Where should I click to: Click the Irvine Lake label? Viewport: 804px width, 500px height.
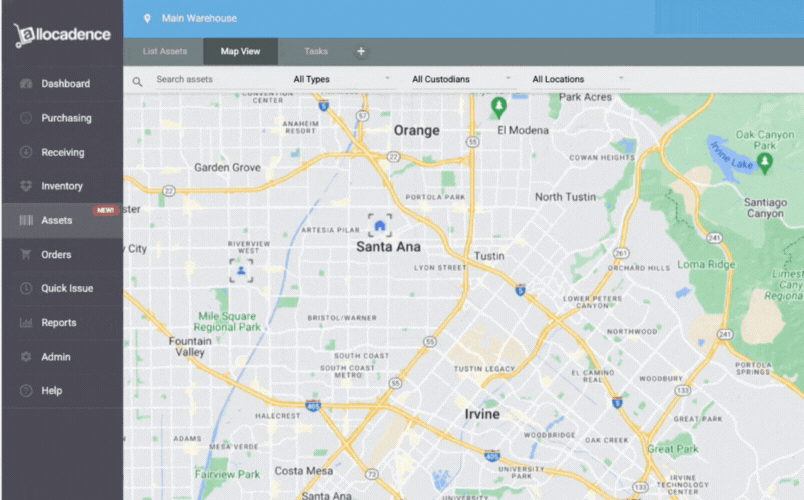point(732,155)
